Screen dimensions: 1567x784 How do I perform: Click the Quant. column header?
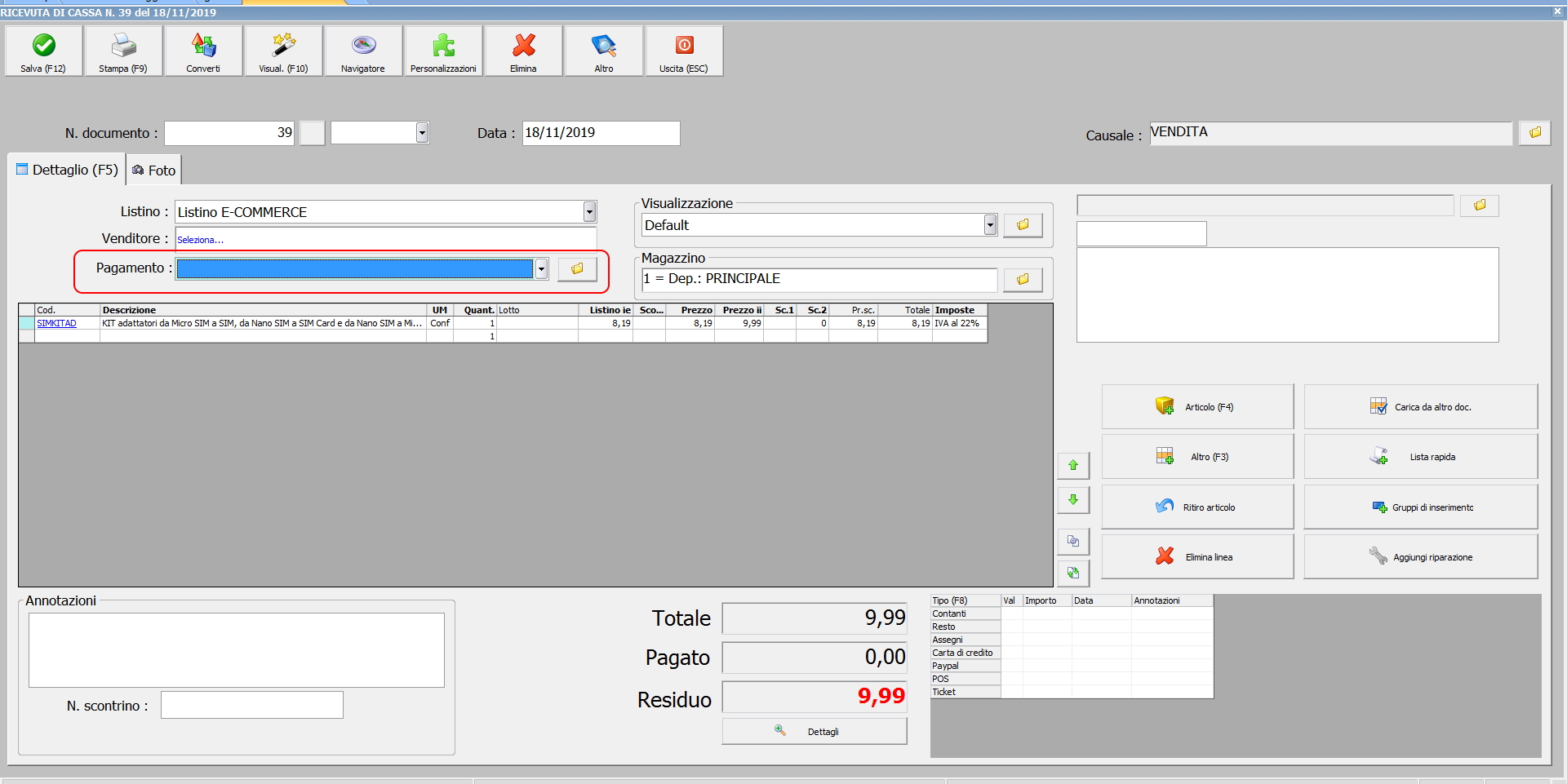[476, 310]
